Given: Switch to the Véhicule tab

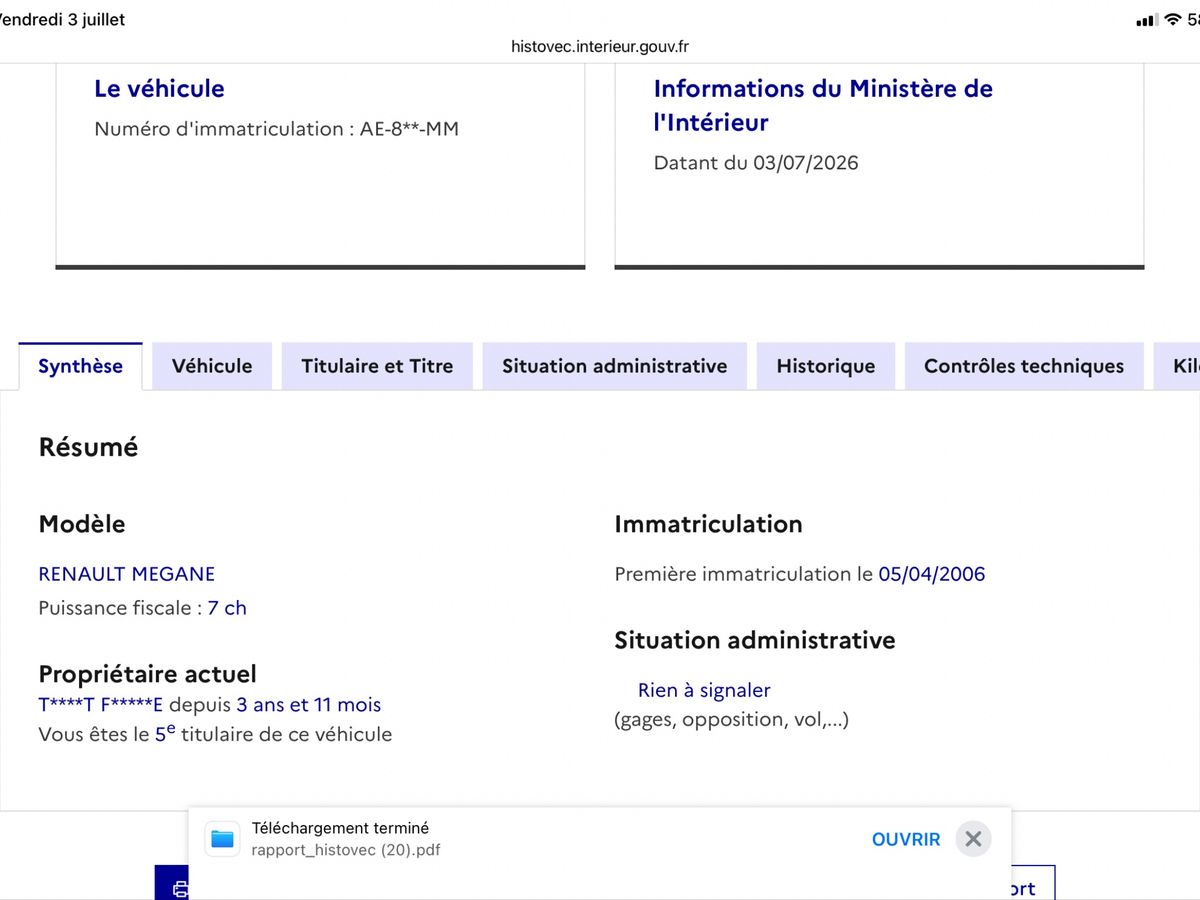Looking at the screenshot, I should 212,366.
